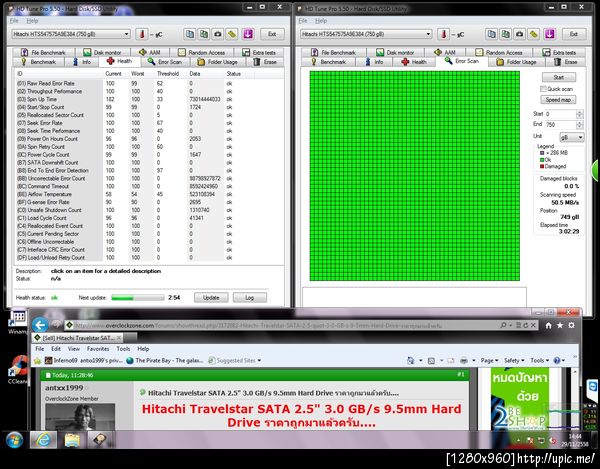Click the temperature thermometer icon in left HD Tune window
Viewport: 600px width, 469px height.
pyautogui.click(x=142, y=34)
